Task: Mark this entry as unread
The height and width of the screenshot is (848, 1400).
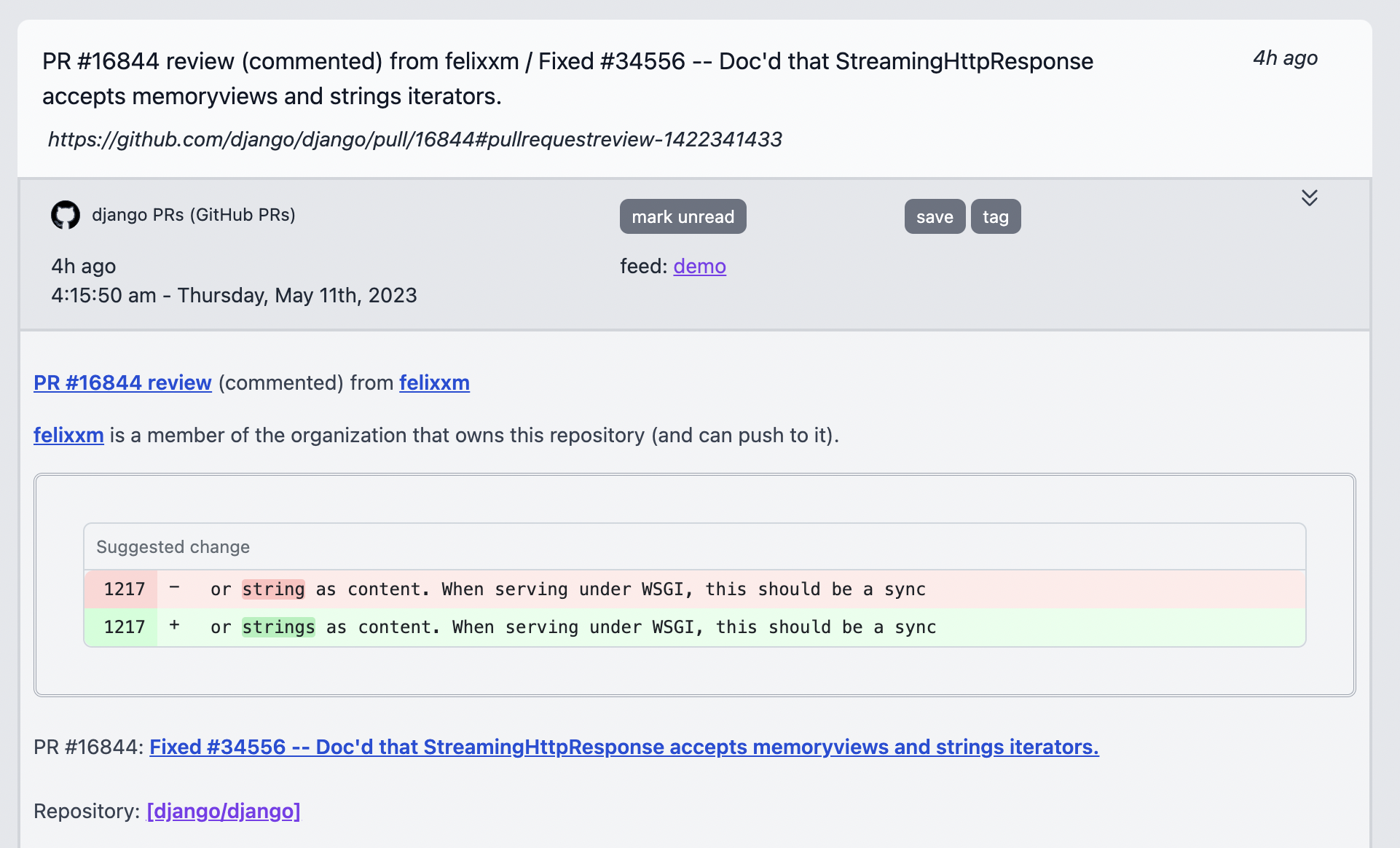Action: pos(683,216)
